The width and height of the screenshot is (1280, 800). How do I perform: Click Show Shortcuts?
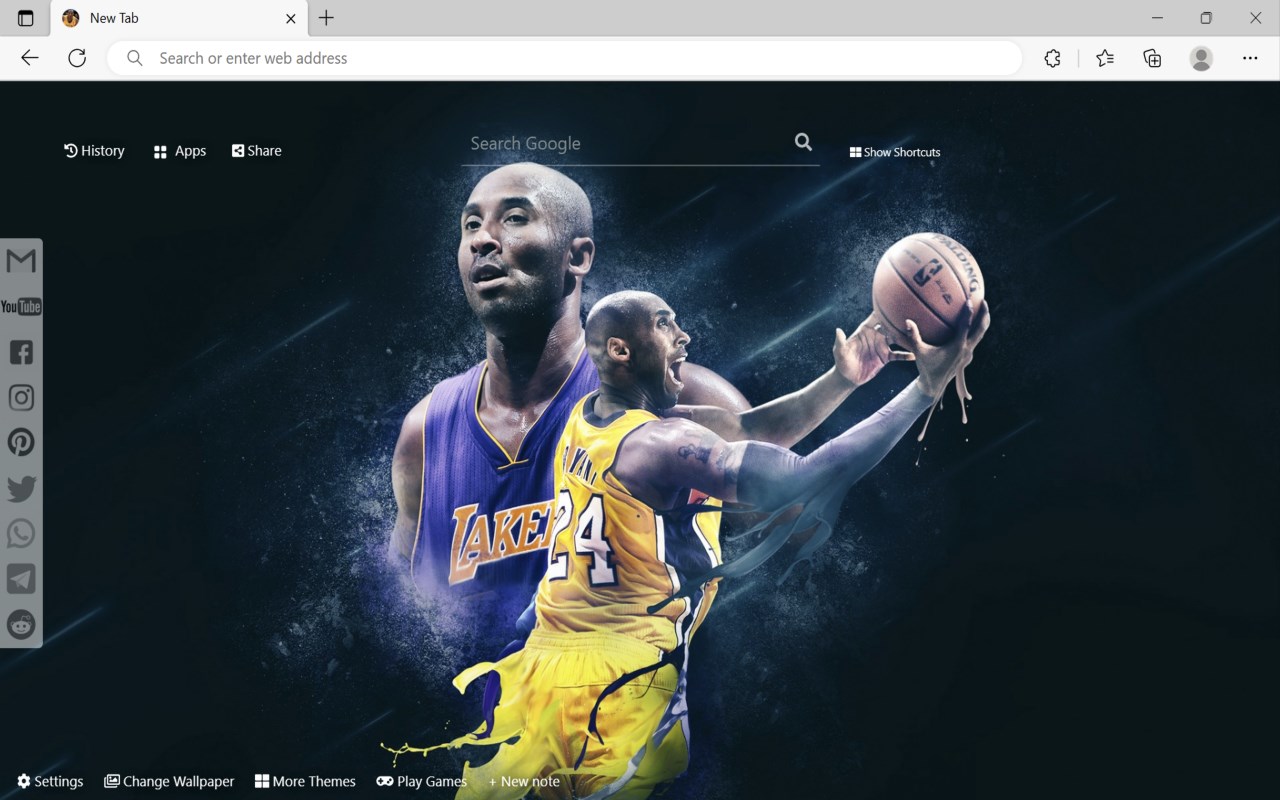(895, 152)
